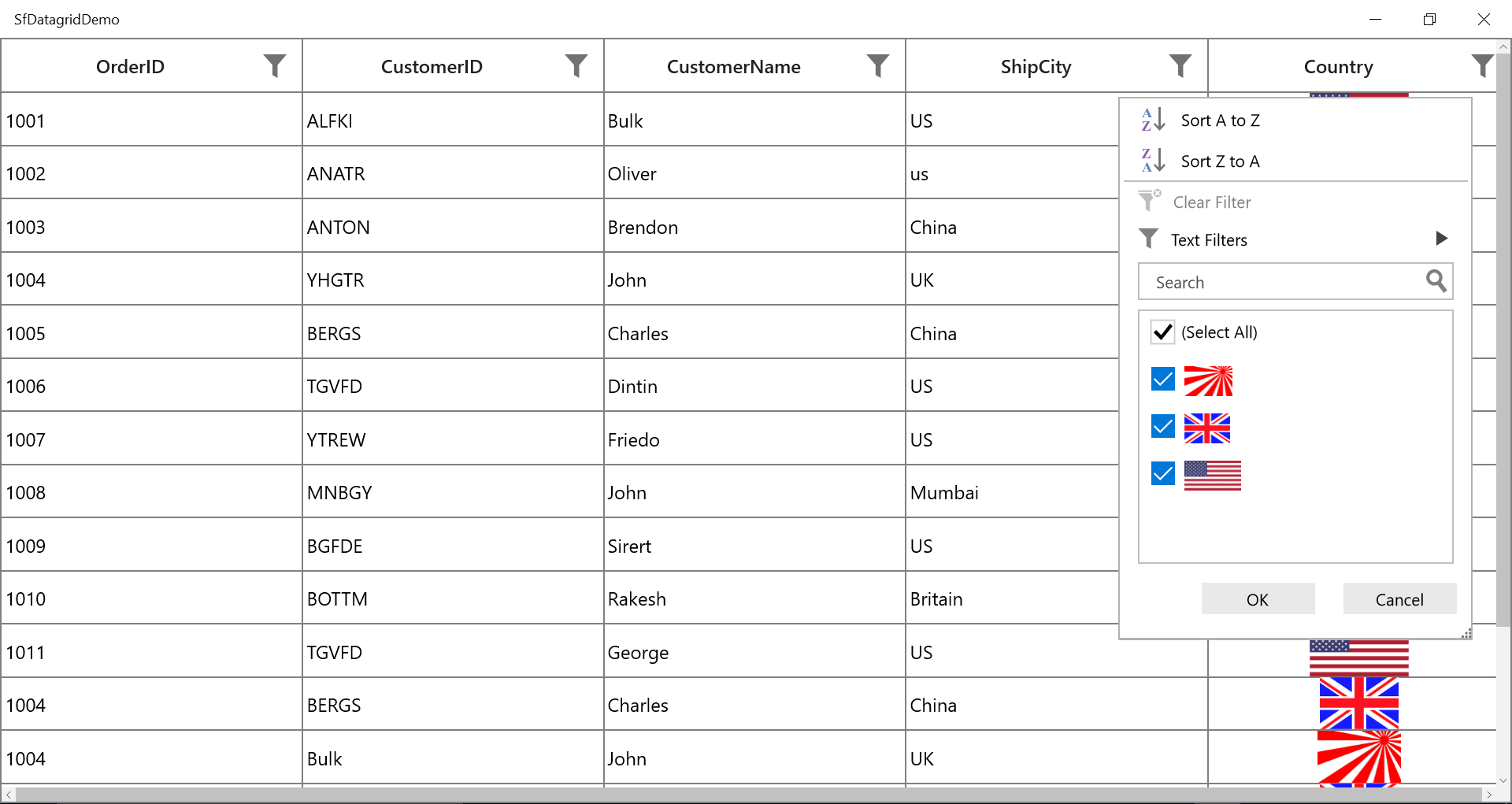Click the UK flag in BERGS 1004 row
This screenshot has width=1512, height=804.
tap(1359, 704)
